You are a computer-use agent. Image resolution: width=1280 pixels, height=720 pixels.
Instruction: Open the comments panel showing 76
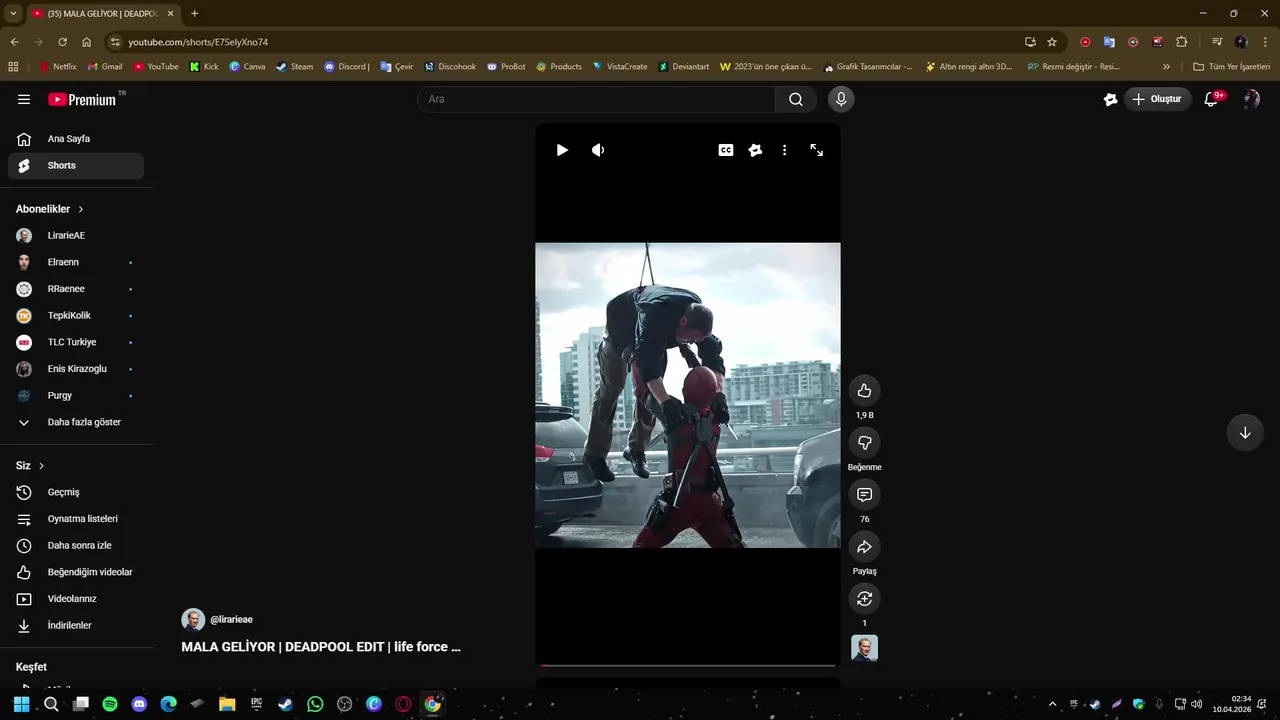tap(865, 495)
